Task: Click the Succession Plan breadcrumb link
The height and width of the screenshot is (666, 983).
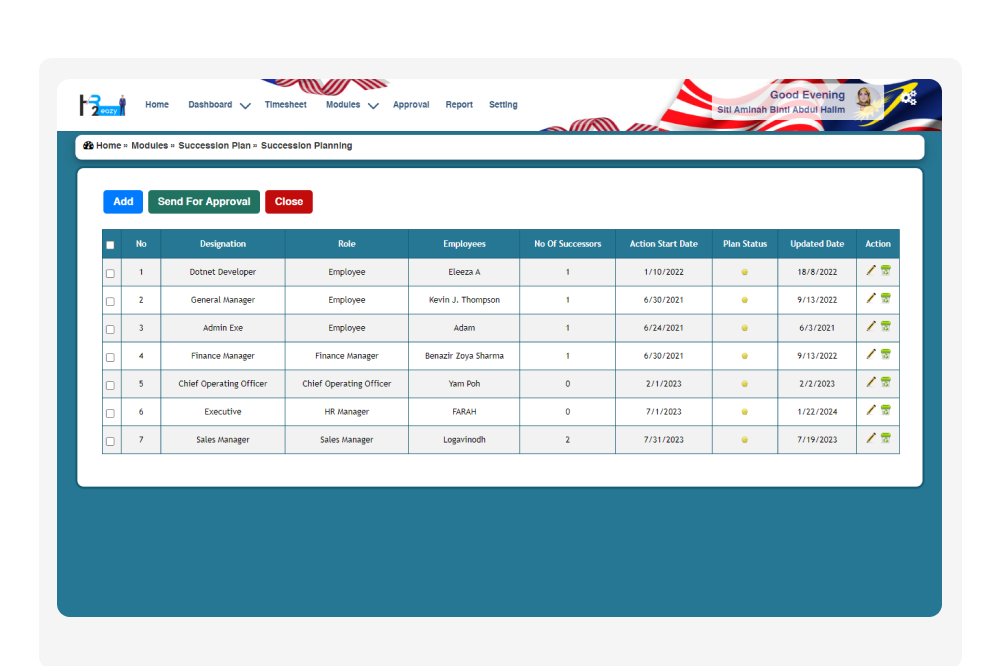Action: (214, 146)
